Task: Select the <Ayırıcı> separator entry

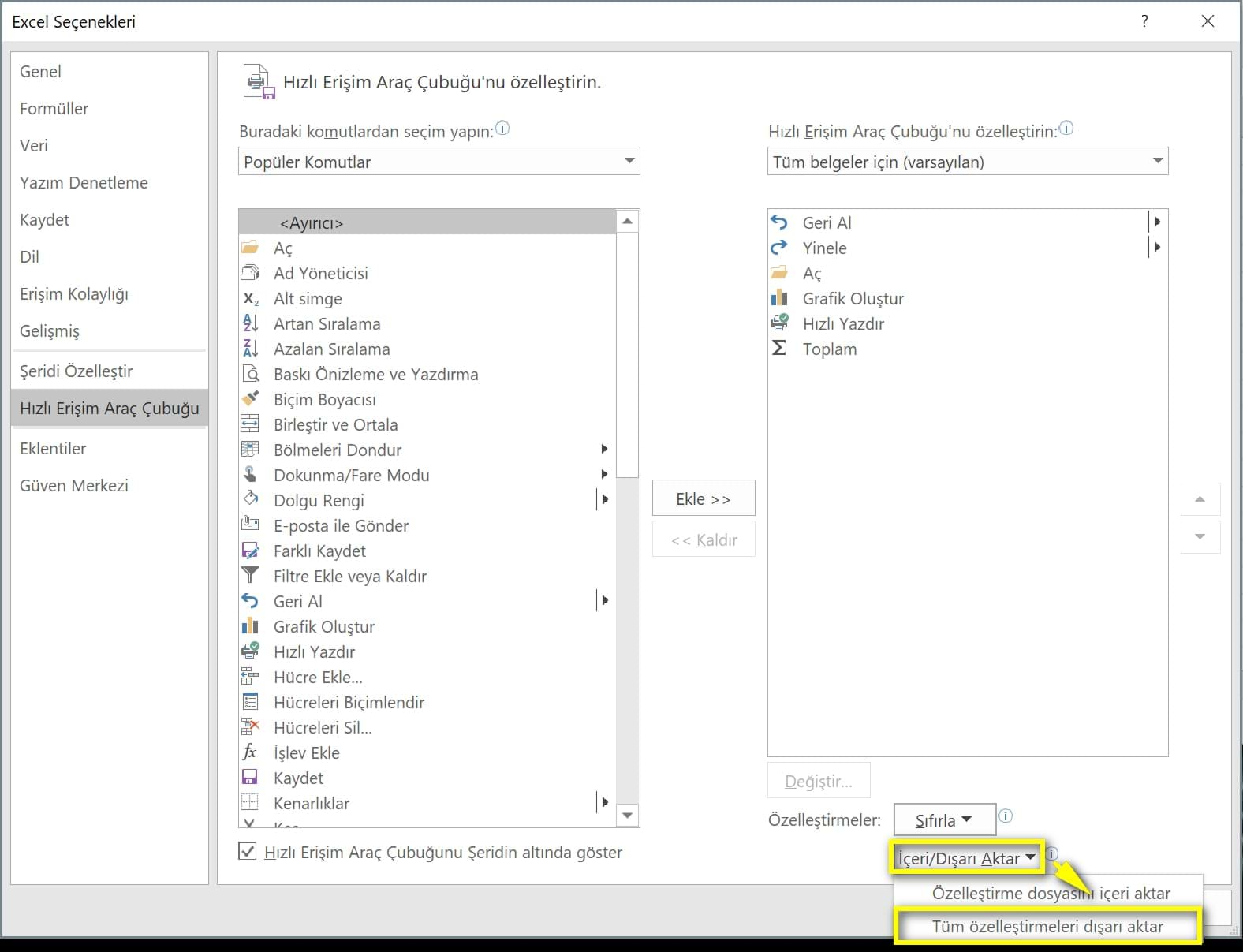Action: pyautogui.click(x=427, y=222)
